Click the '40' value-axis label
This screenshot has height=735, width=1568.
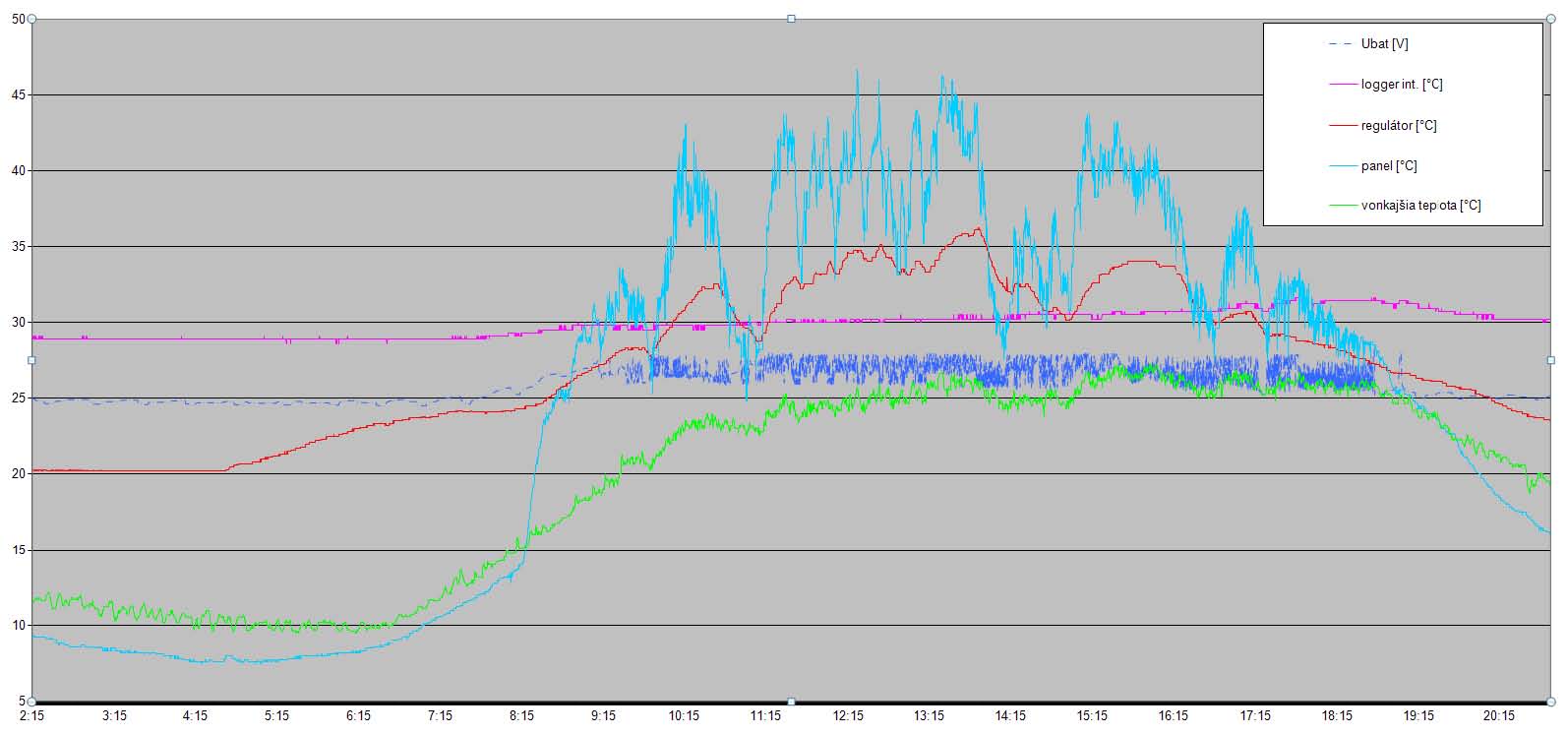click(18, 171)
